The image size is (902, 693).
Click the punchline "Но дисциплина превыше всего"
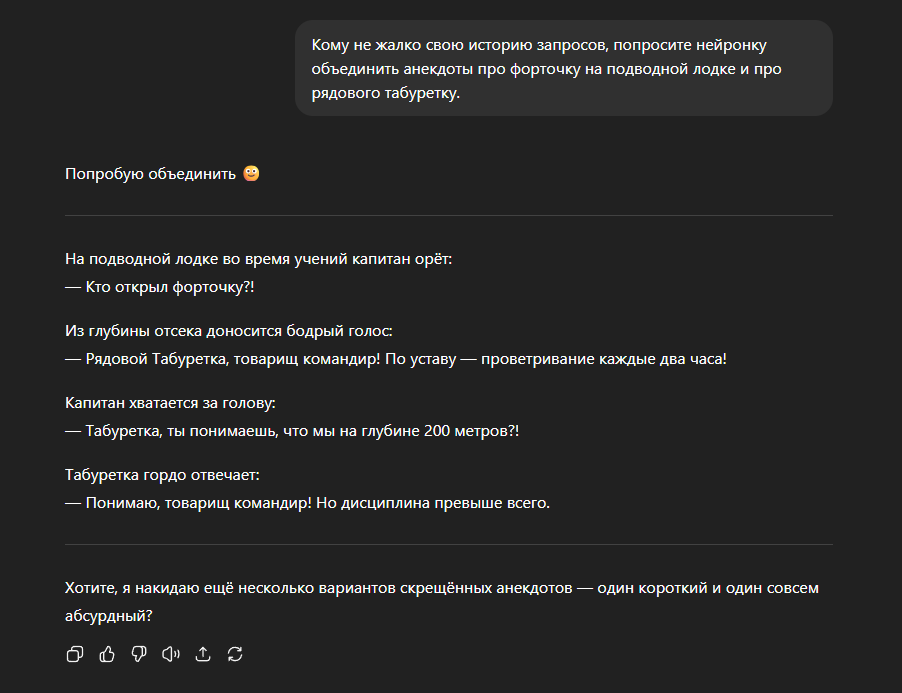point(433,503)
